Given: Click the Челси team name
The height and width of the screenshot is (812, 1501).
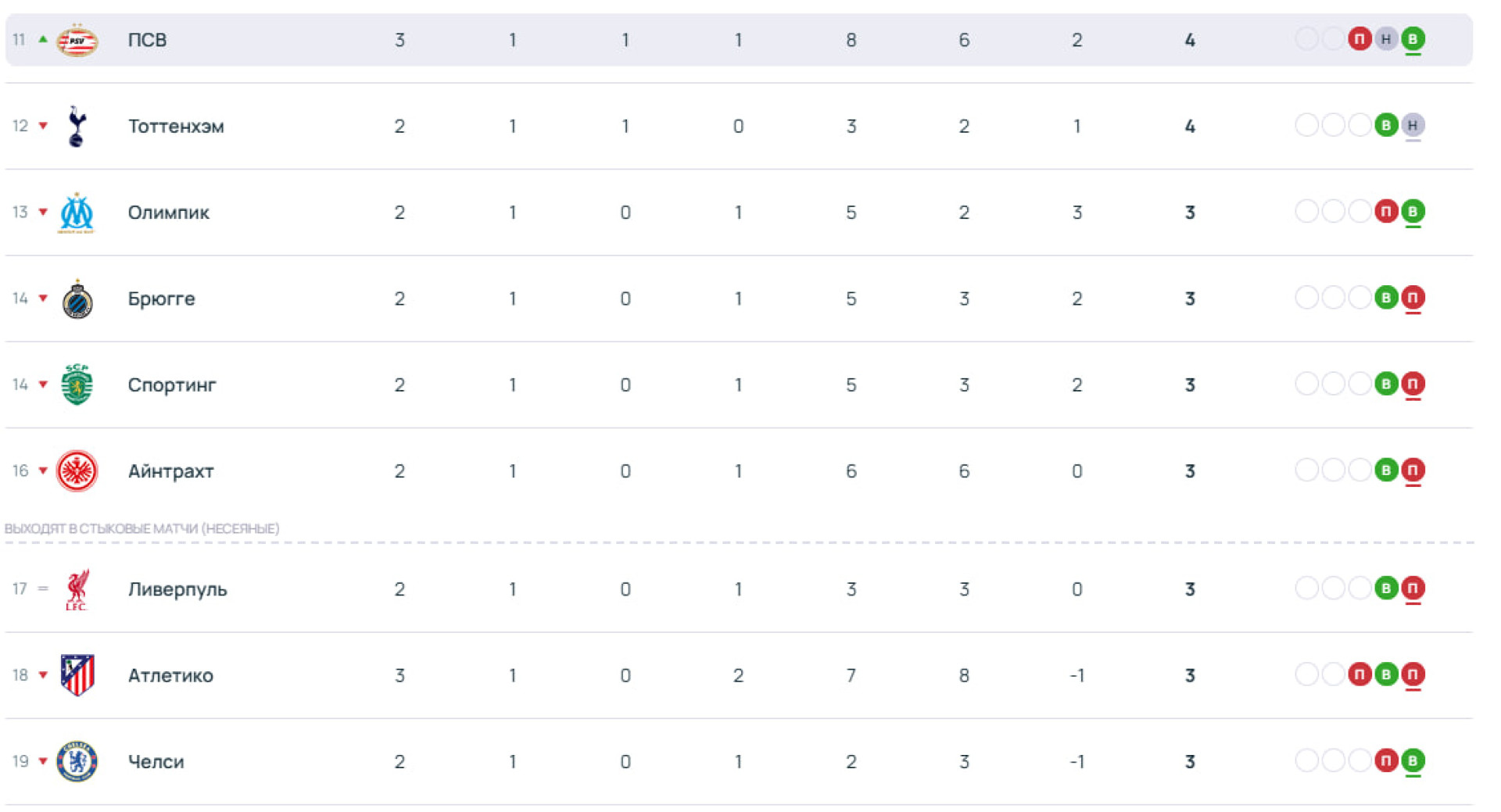Looking at the screenshot, I should [156, 762].
